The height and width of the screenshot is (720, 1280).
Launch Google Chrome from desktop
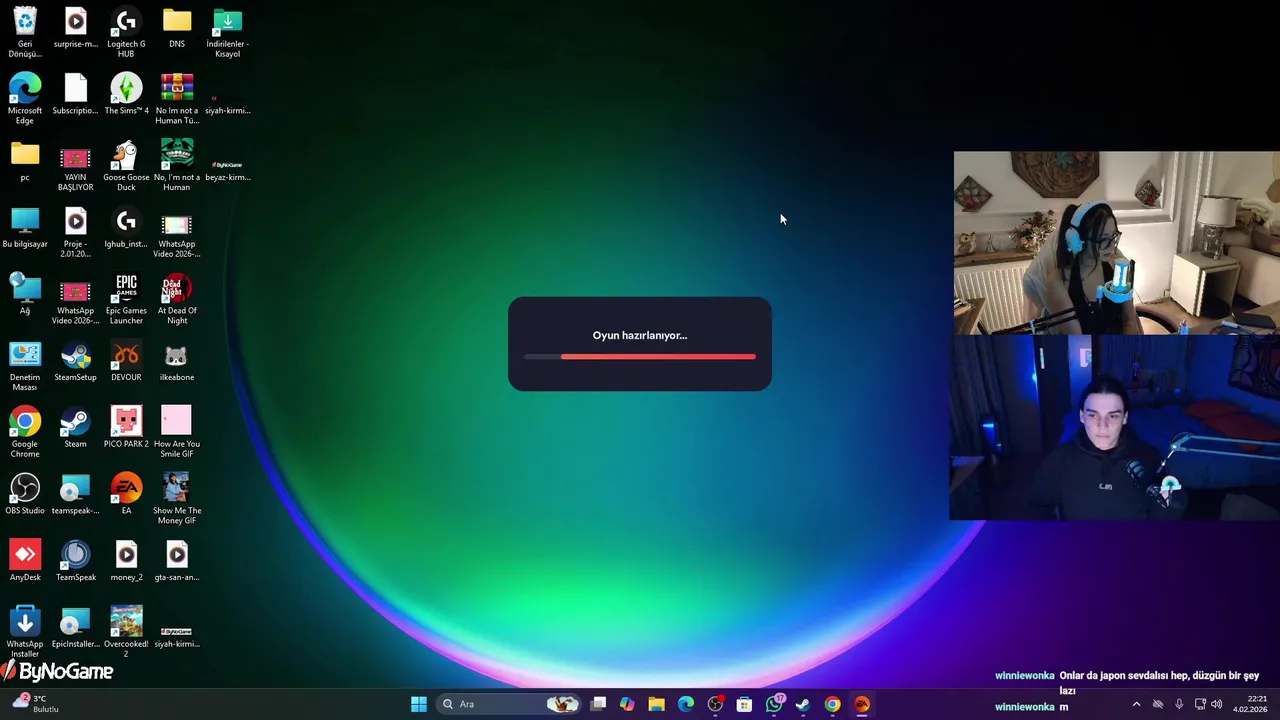pos(25,432)
